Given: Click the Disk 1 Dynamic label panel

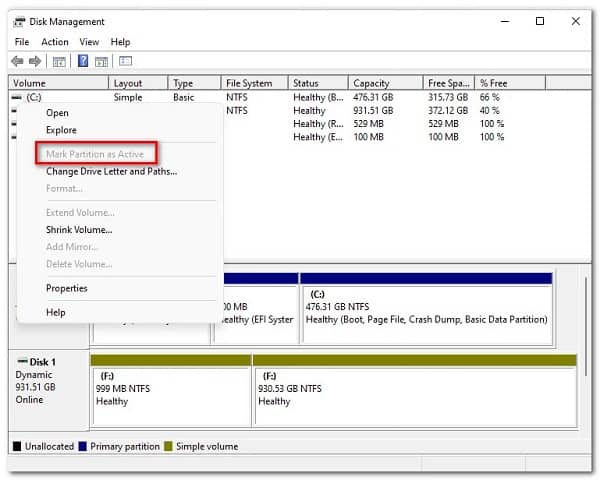Looking at the screenshot, I should [x=49, y=390].
